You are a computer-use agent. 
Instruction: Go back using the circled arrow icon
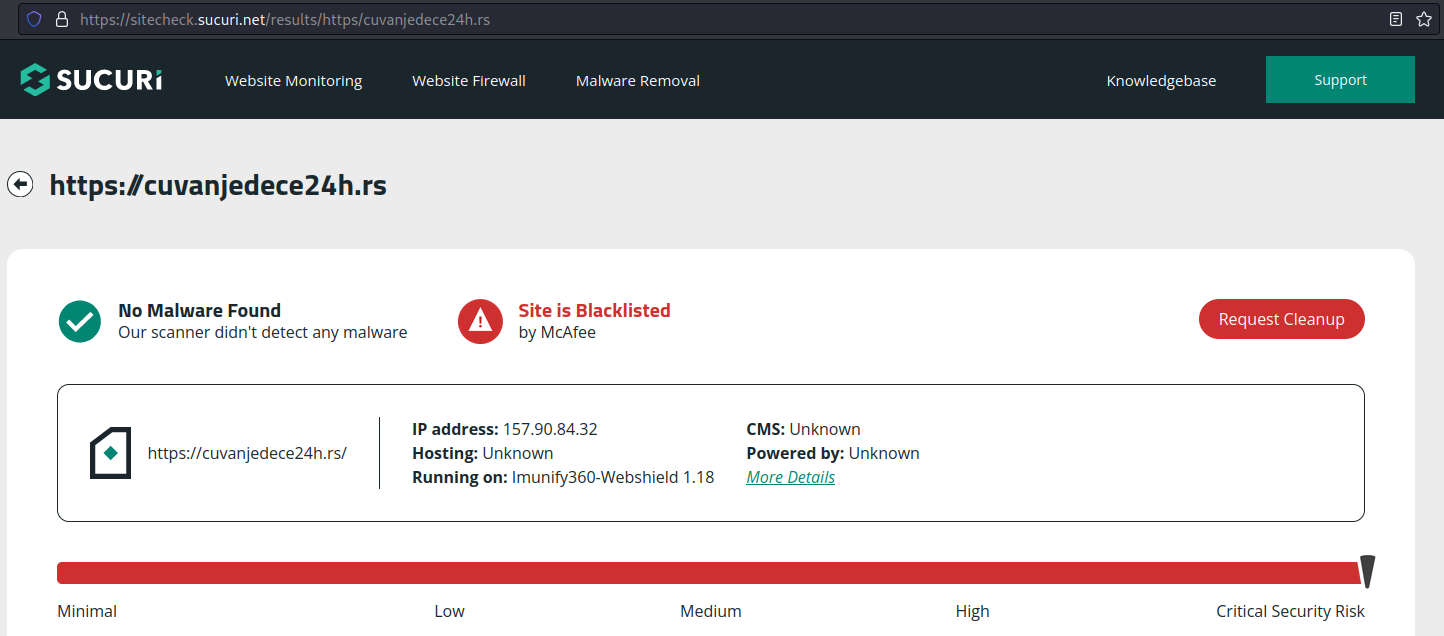click(x=20, y=185)
